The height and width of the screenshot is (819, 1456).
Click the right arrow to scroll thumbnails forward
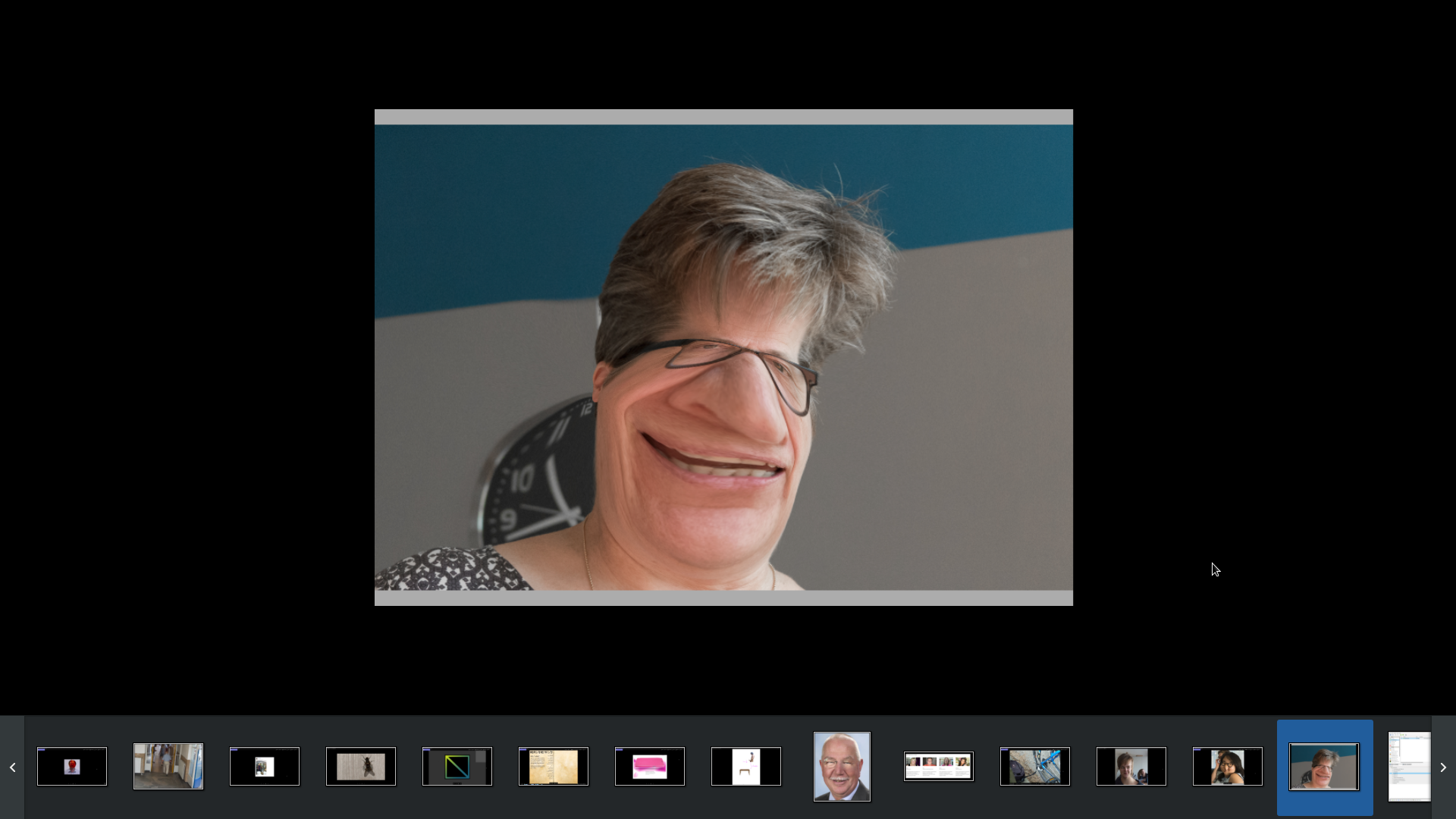point(1443,767)
